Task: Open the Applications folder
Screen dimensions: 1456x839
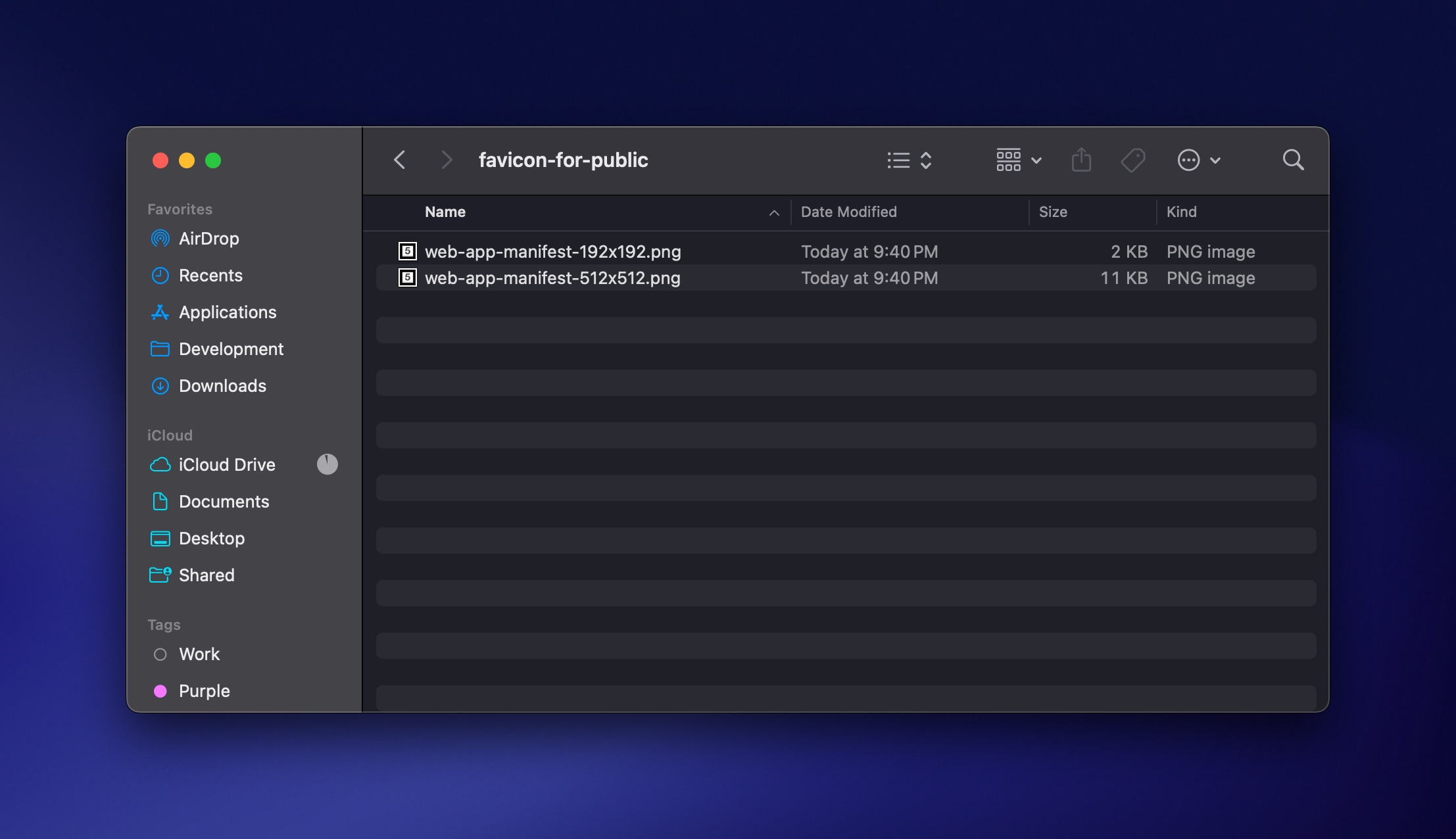Action: [x=227, y=312]
